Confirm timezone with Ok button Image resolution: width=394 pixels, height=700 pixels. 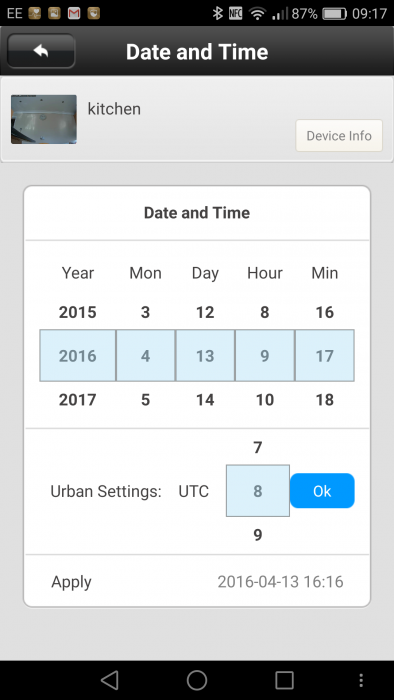pos(322,491)
